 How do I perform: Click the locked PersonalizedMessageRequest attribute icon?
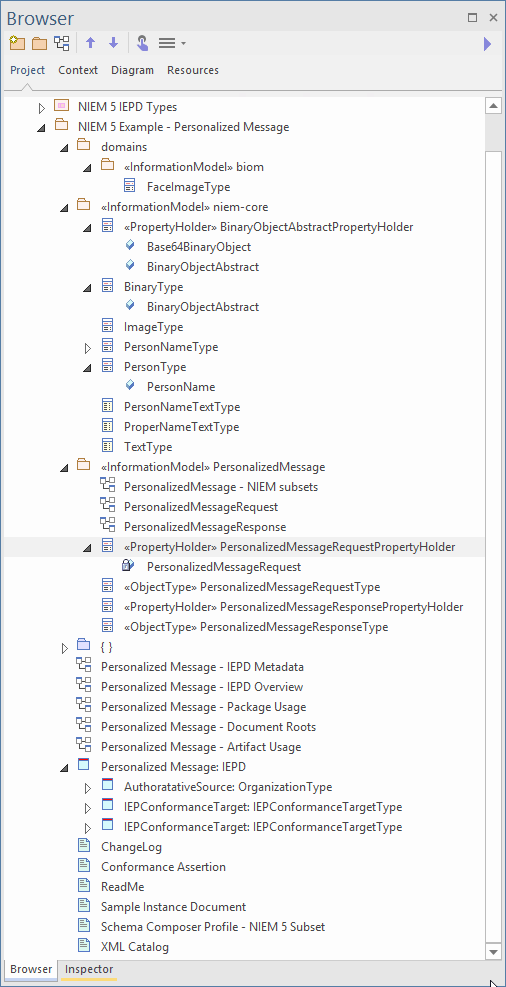click(x=128, y=565)
